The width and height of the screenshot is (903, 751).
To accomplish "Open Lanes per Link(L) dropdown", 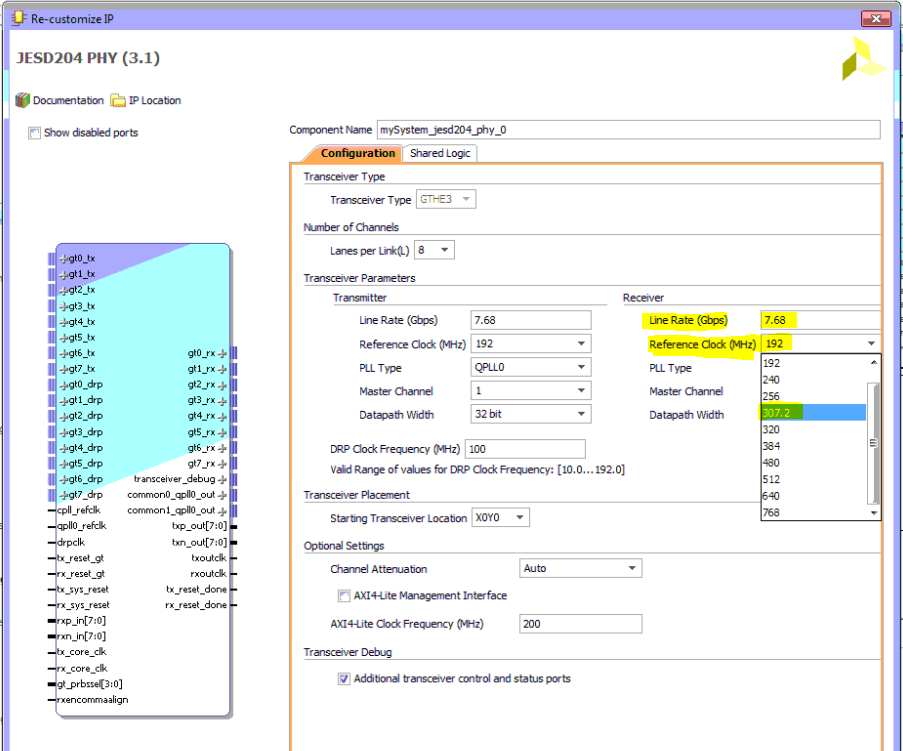I will pos(434,250).
